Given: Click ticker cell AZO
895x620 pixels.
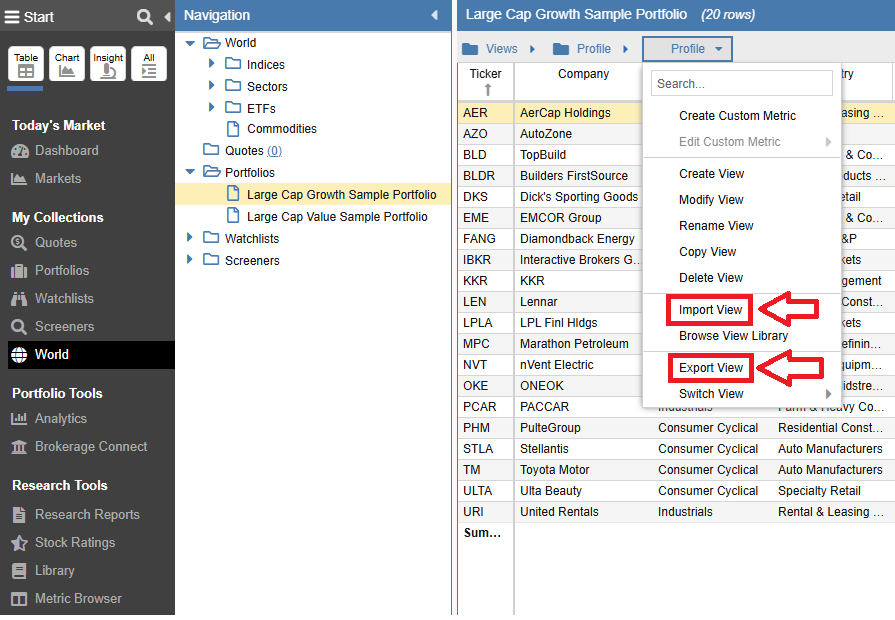Looking at the screenshot, I should click(x=475, y=134).
